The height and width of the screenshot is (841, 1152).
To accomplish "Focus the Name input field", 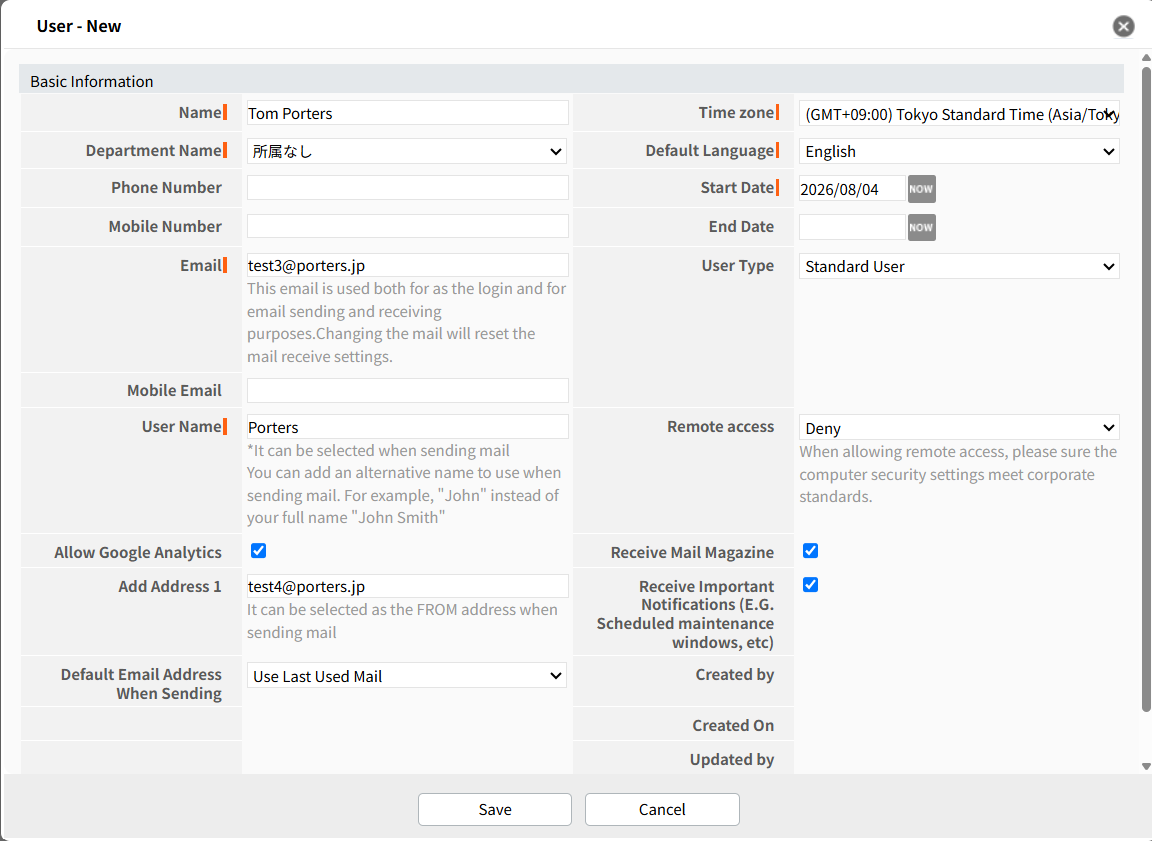I will click(x=408, y=113).
